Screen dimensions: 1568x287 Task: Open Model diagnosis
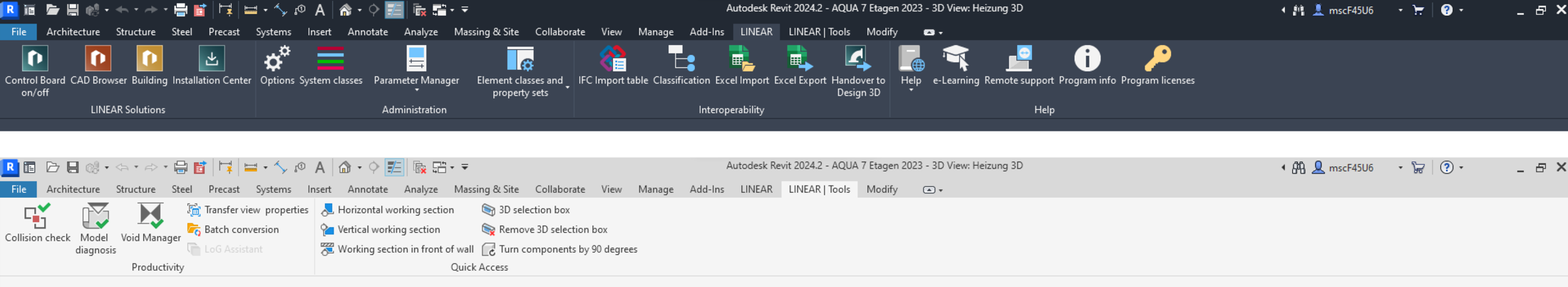(95, 228)
